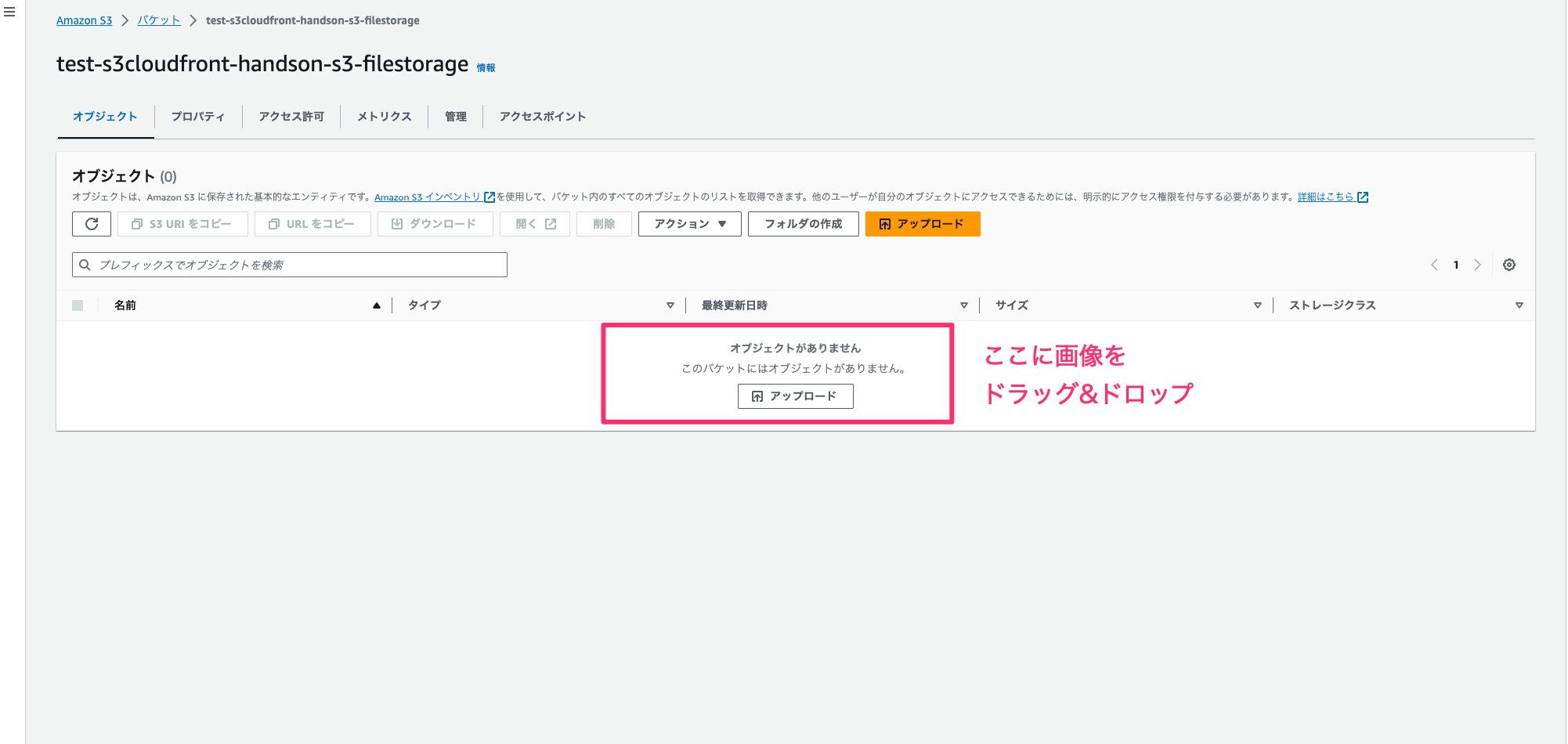Open the hamburger navigation menu
The image size is (1568, 744).
click(10, 12)
